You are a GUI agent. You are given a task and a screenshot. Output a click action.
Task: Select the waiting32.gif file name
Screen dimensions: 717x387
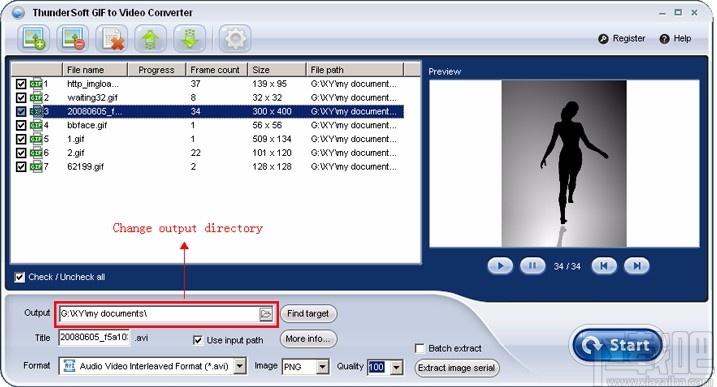(92, 97)
